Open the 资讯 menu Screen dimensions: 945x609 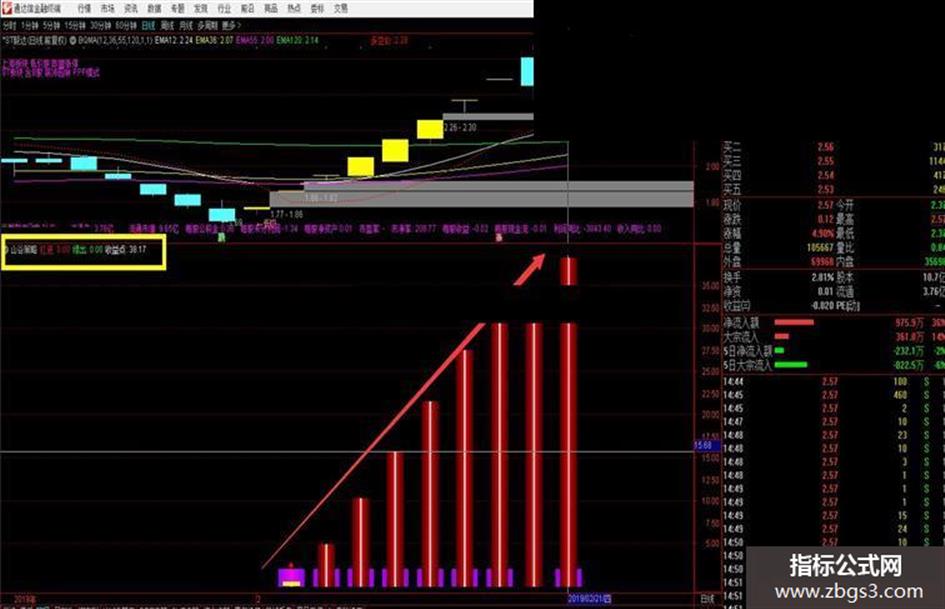tap(131, 8)
